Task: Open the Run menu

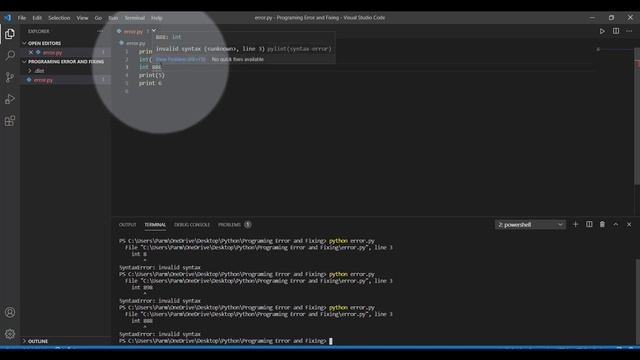Action: click(113, 18)
